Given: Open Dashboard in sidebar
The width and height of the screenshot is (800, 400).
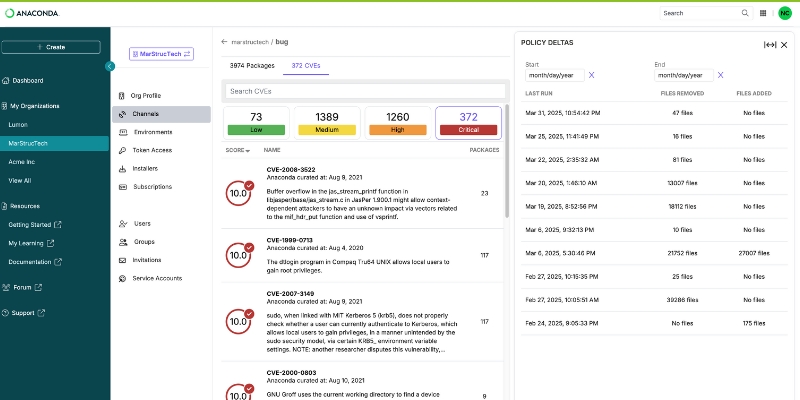Looking at the screenshot, I should point(28,81).
